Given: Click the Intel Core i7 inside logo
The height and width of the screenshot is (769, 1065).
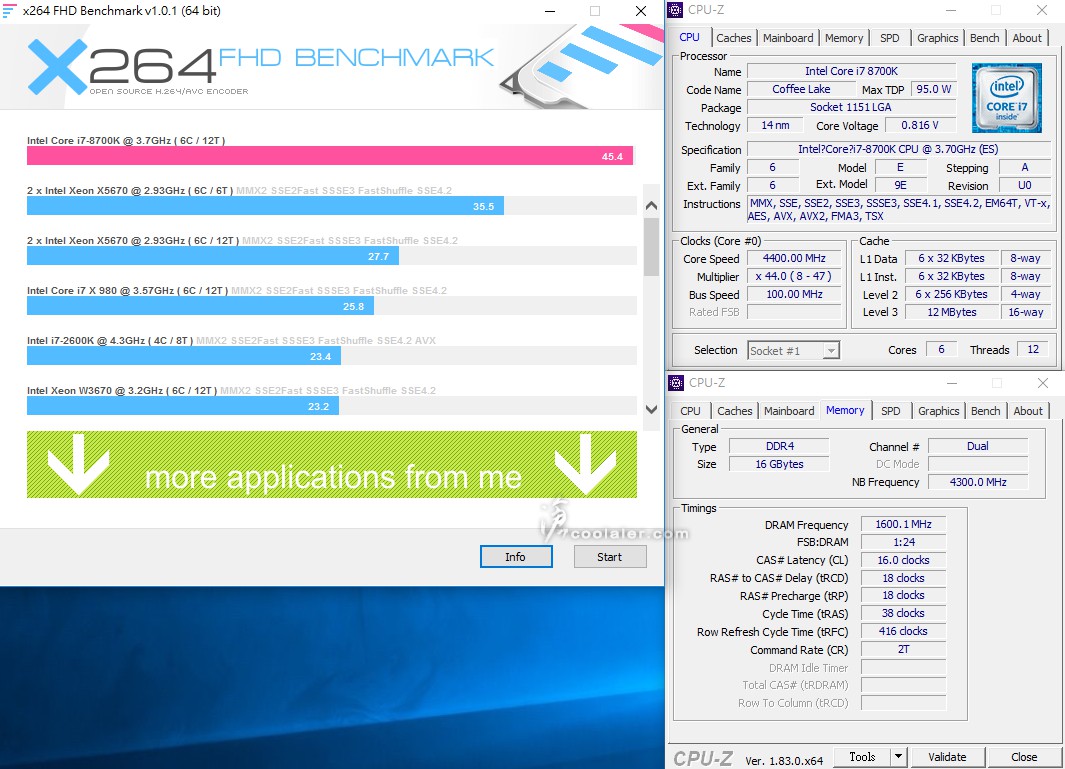Looking at the screenshot, I should [1007, 98].
